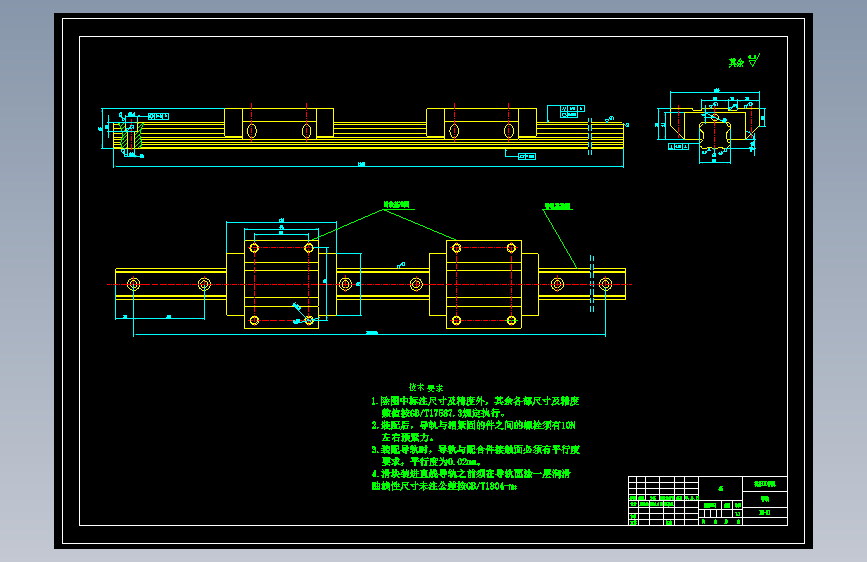Click the last note mentioning GB/T1804-m
Viewport: 867px width, 562px height.
pos(444,486)
